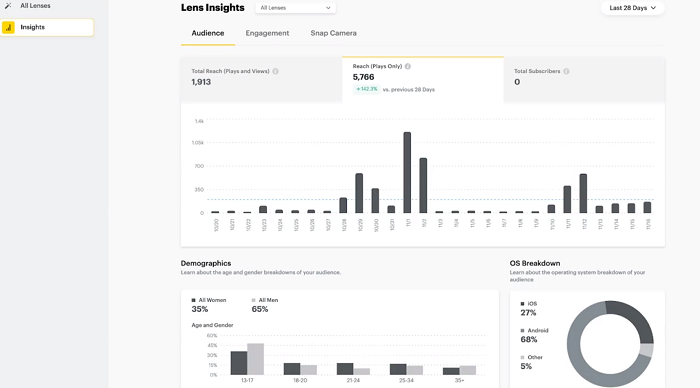Open All Lenses in the sidebar
This screenshot has height=388, width=700.
(35, 6)
